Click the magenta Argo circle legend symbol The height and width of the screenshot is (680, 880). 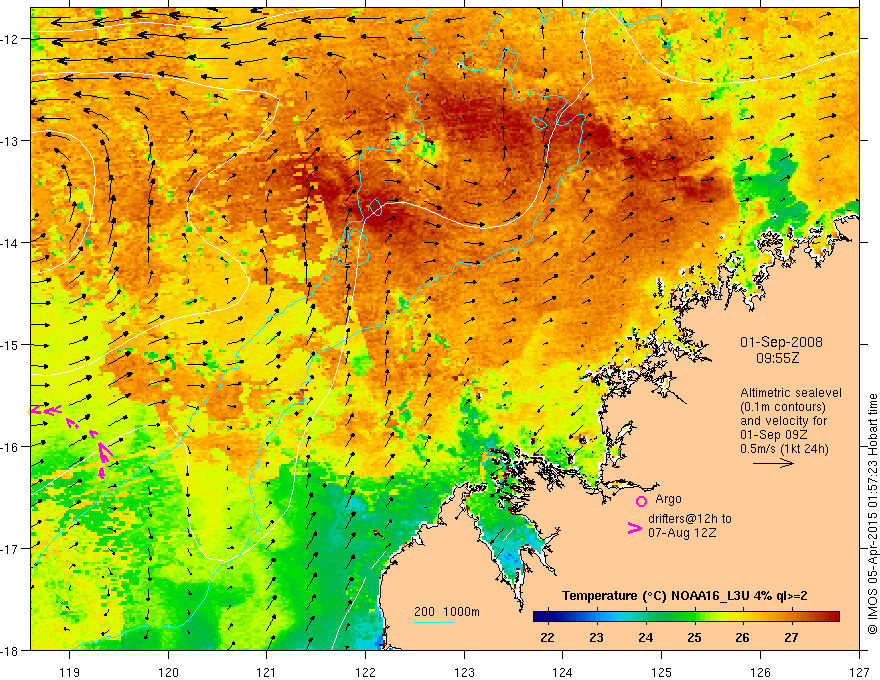(641, 501)
